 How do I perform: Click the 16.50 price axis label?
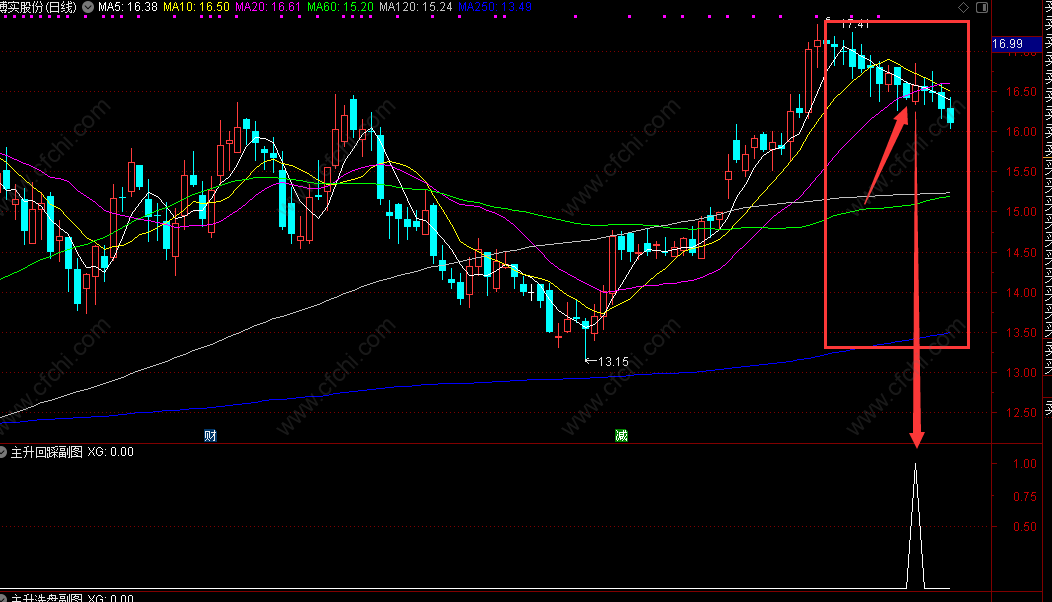[x=1020, y=92]
